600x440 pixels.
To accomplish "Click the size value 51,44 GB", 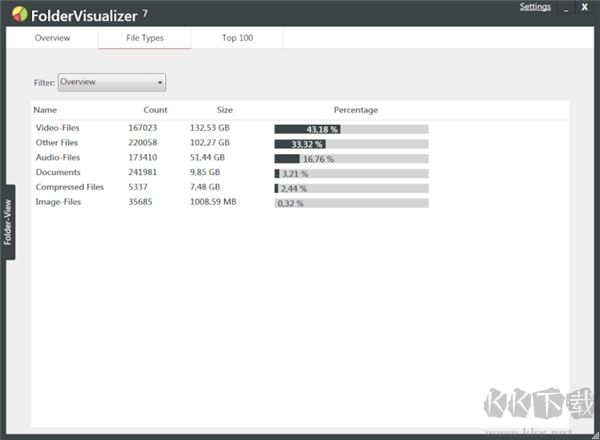I will pos(207,157).
